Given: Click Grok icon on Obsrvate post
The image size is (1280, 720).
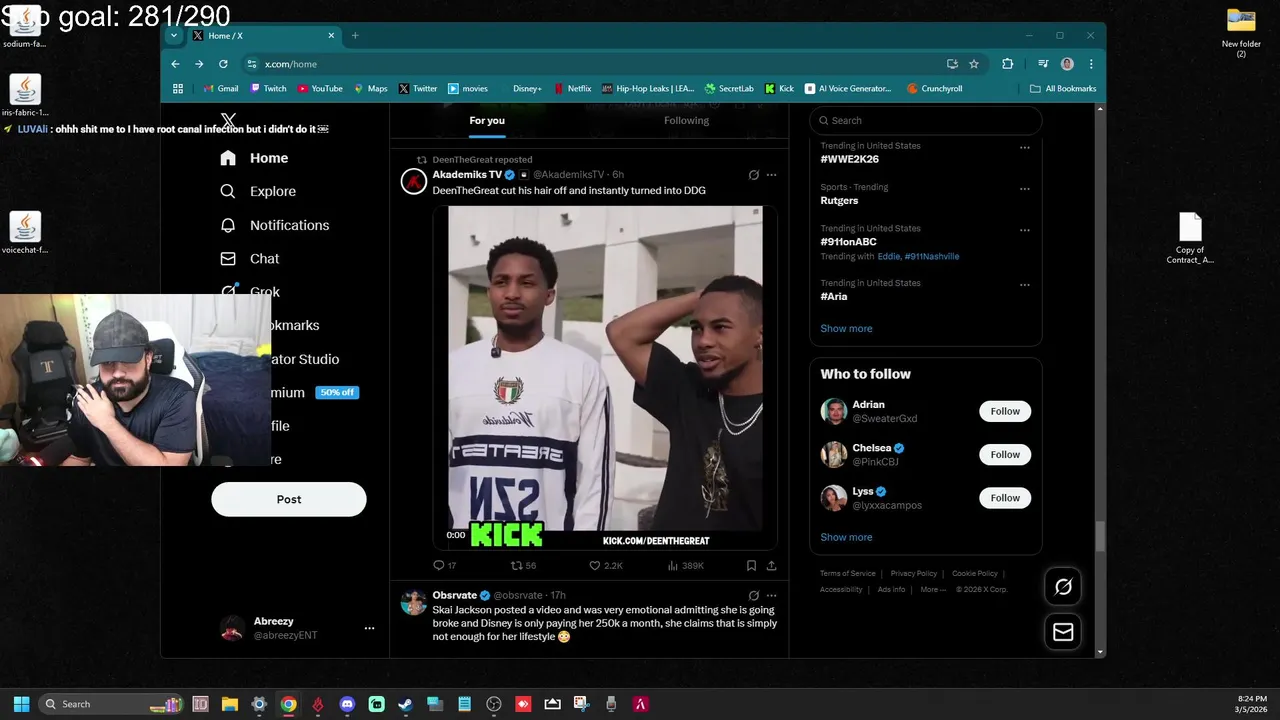Looking at the screenshot, I should point(754,595).
